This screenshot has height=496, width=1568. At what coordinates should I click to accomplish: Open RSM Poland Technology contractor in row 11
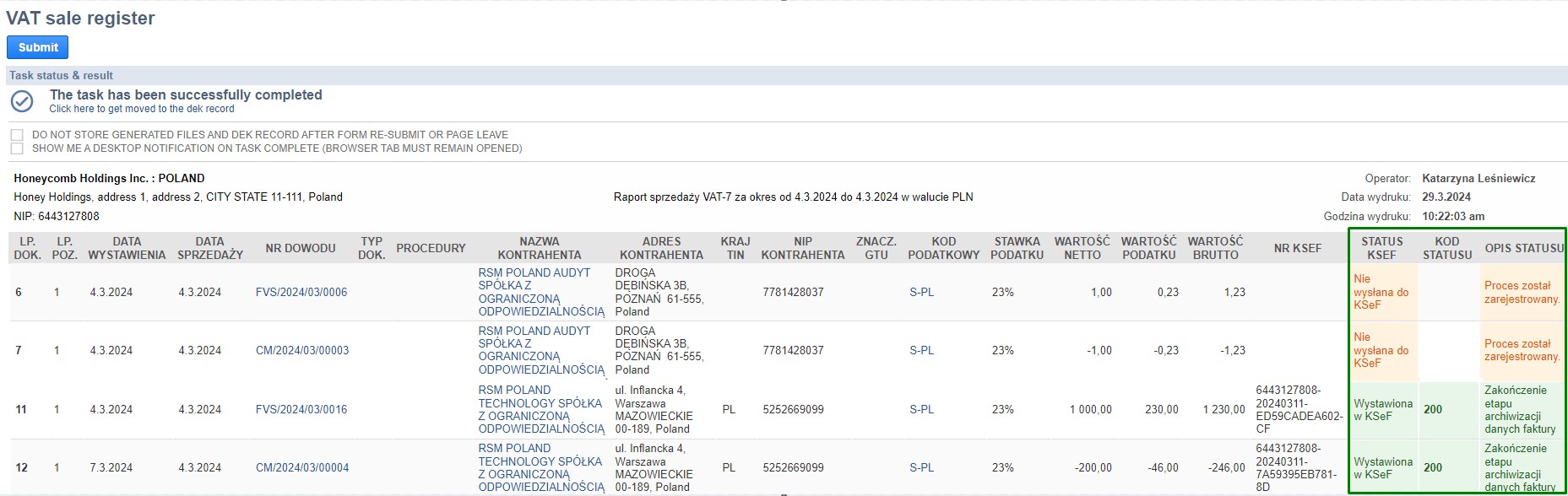tap(540, 409)
